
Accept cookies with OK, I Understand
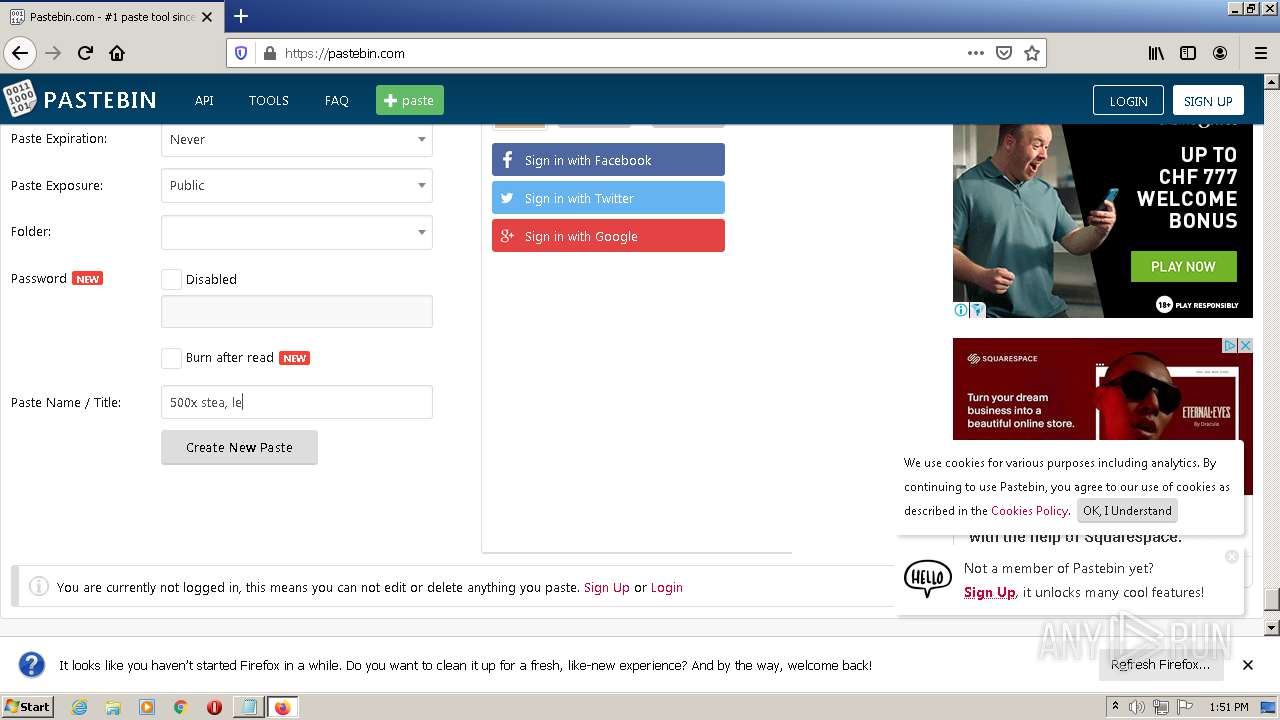pyautogui.click(x=1127, y=510)
